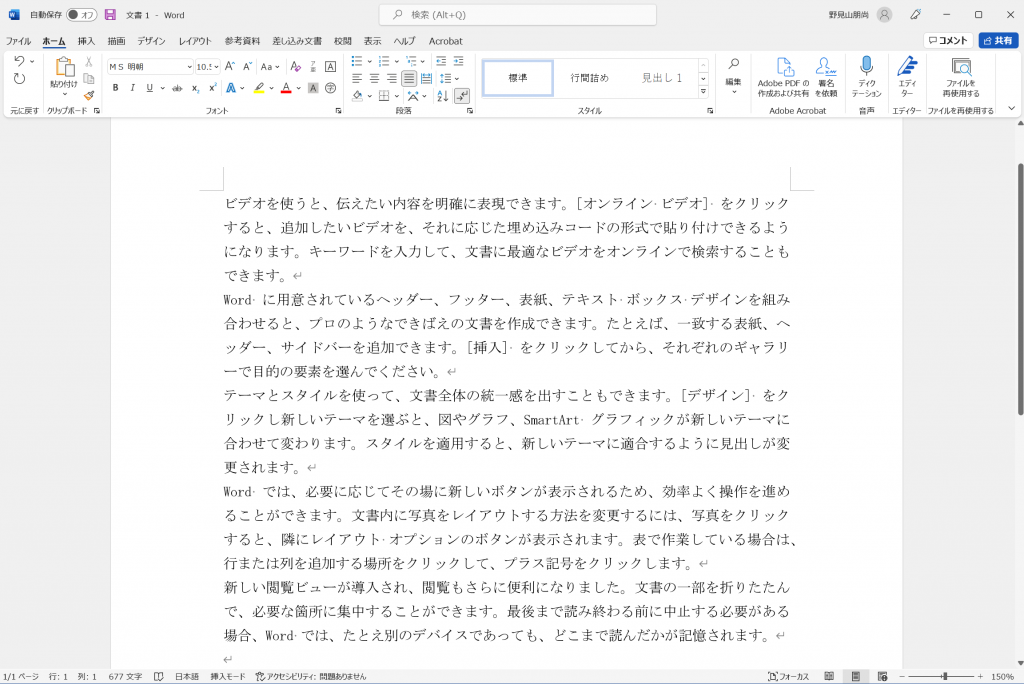Click the Copy icon in clipboard group

click(89, 78)
